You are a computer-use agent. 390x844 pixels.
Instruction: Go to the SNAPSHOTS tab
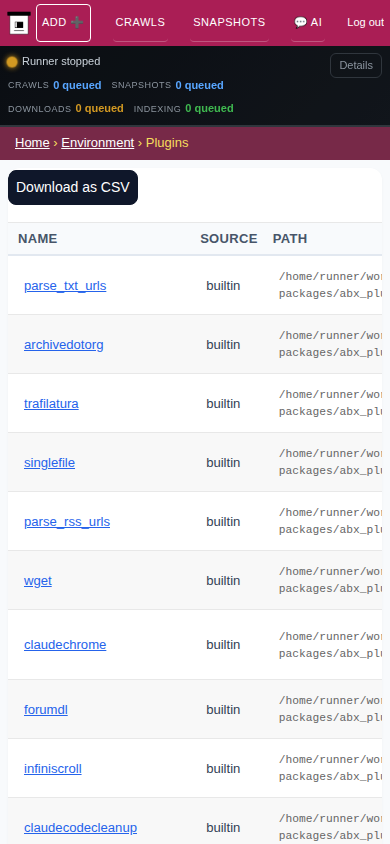tap(229, 23)
